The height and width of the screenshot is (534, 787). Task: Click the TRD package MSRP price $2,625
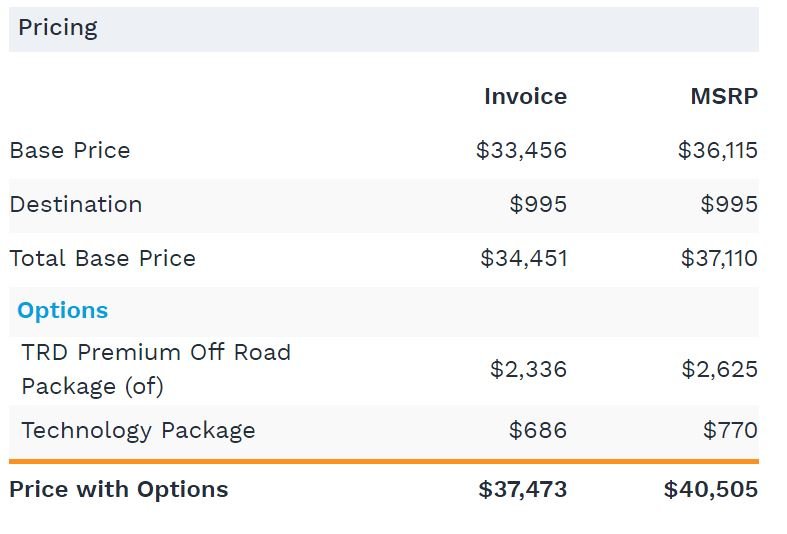click(720, 369)
